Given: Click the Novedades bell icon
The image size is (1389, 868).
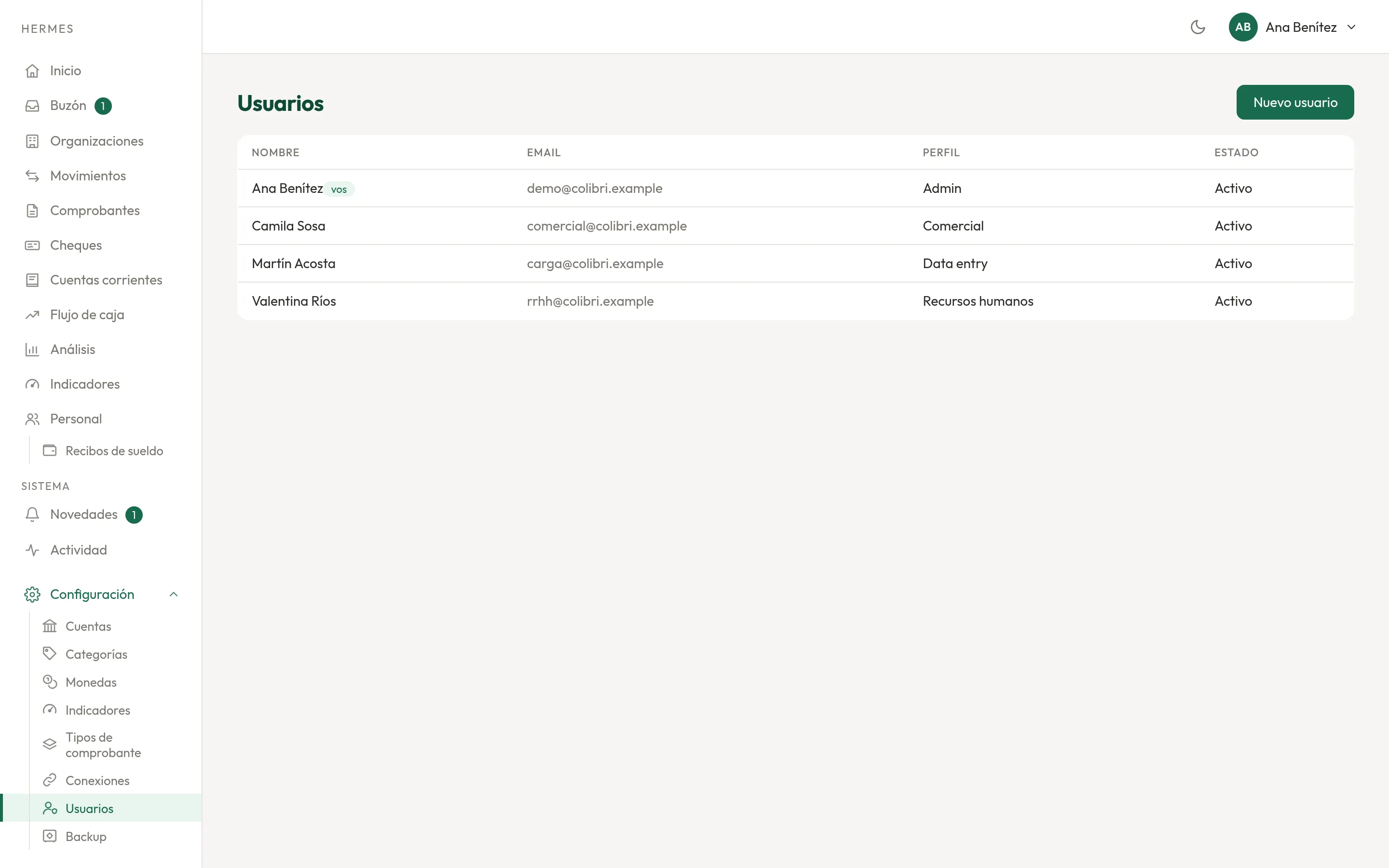Looking at the screenshot, I should (32, 515).
